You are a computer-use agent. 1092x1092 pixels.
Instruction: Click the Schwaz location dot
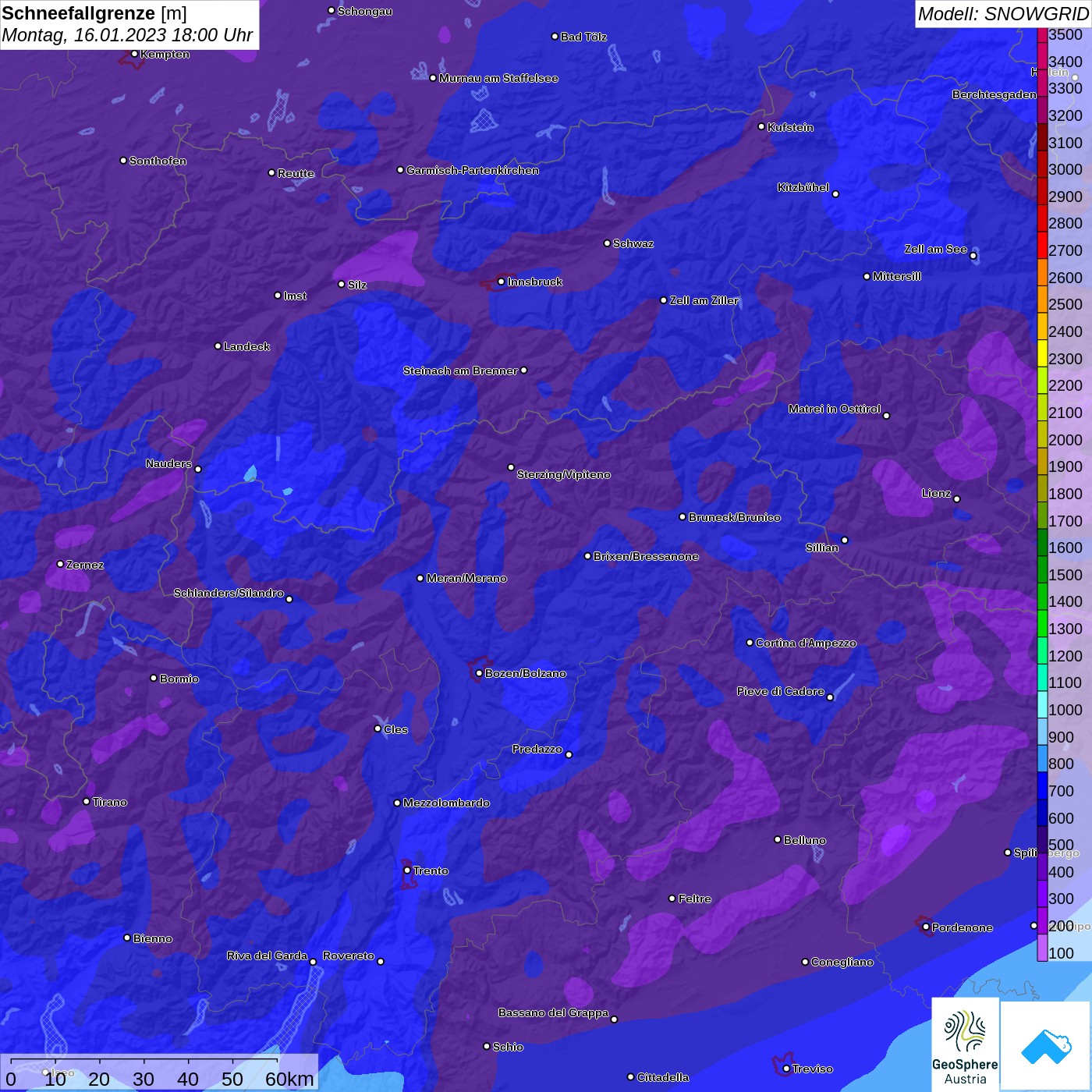pyautogui.click(x=607, y=243)
